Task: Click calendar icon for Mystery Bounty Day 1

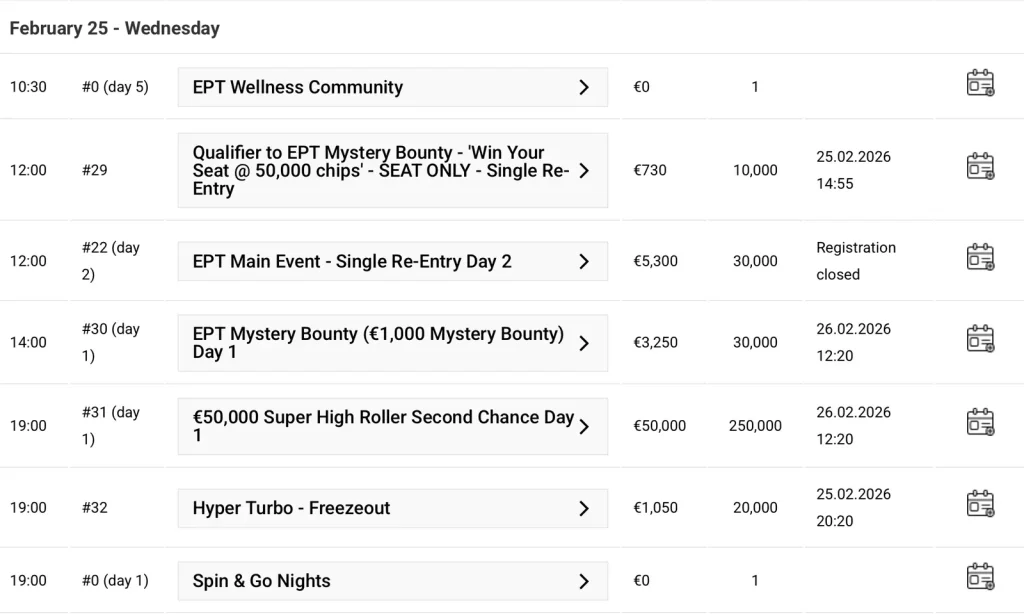Action: click(x=980, y=339)
